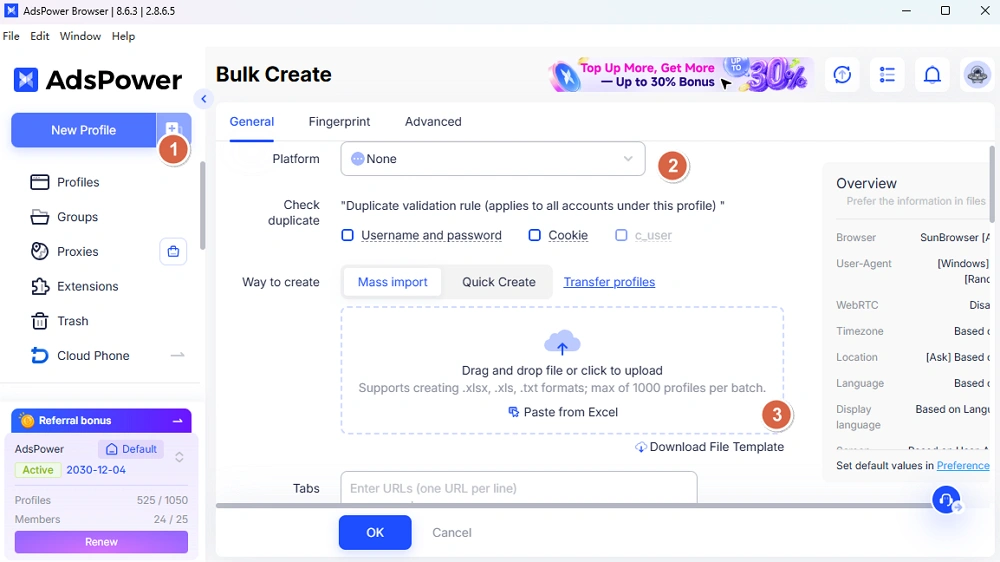
Task: Click the New Profile button
Action: coord(84,130)
